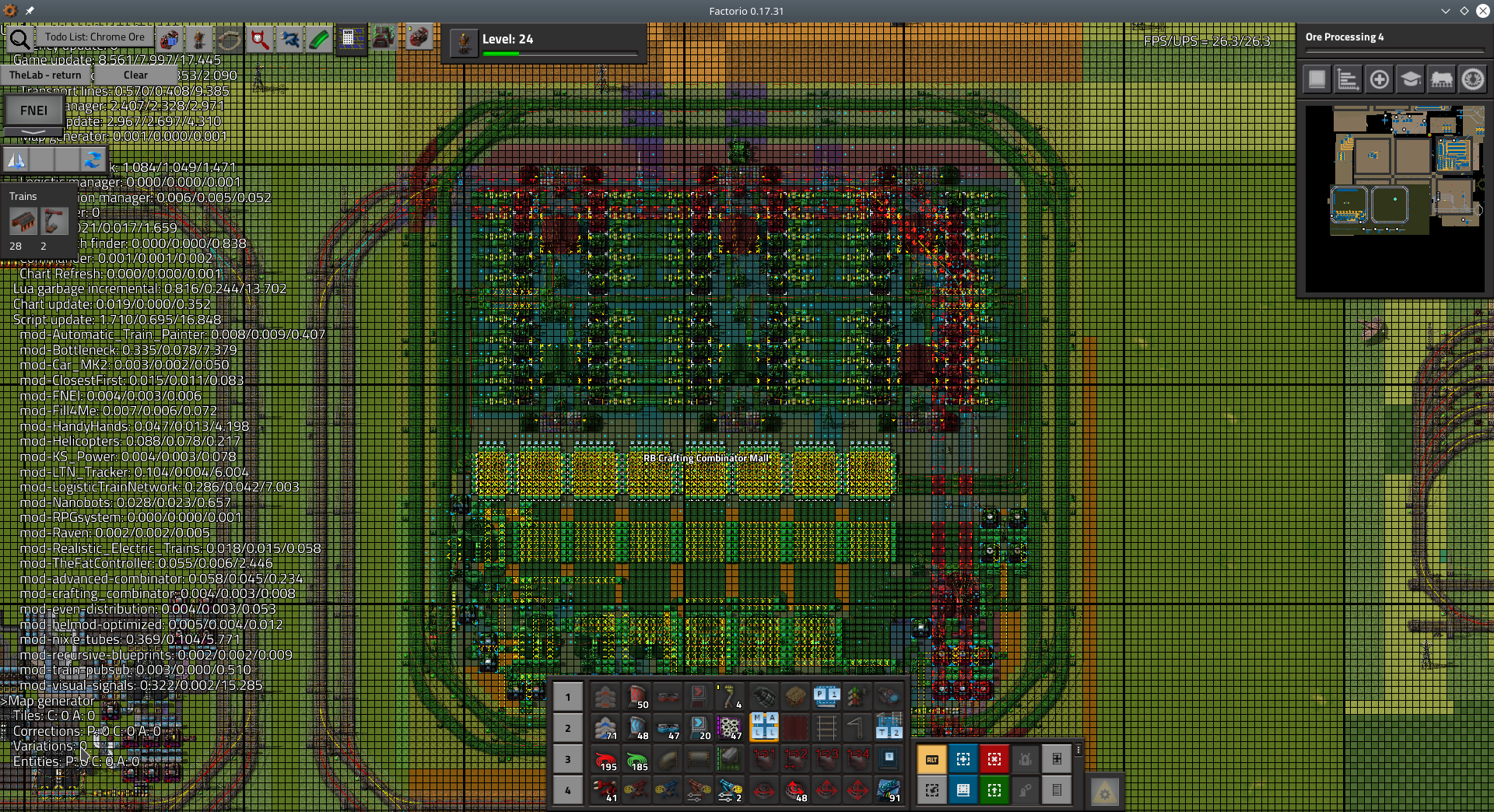Select the highlighted MALL blueprint slot

(764, 728)
